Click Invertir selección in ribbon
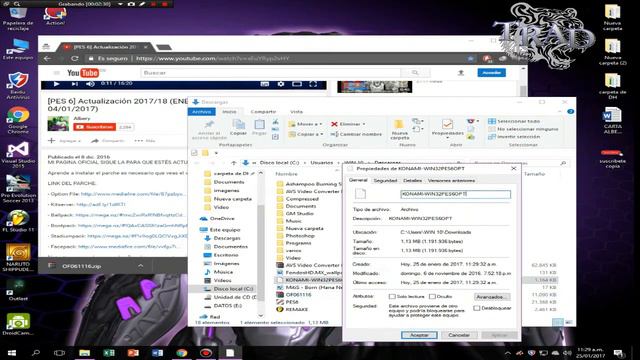This screenshot has width=640, height=360. (x=514, y=137)
